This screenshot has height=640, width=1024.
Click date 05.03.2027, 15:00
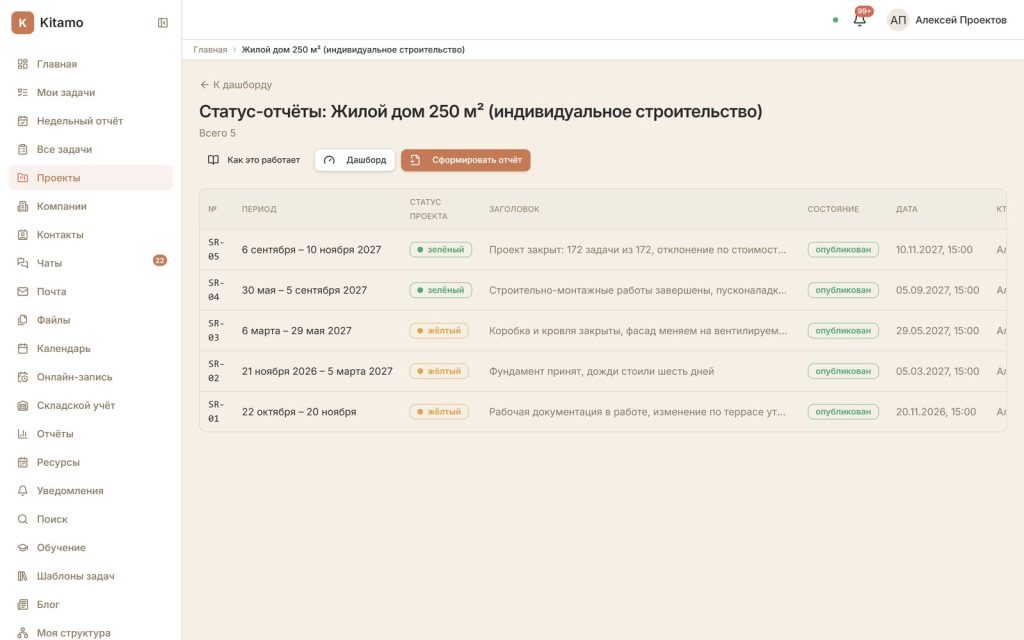[x=937, y=371]
